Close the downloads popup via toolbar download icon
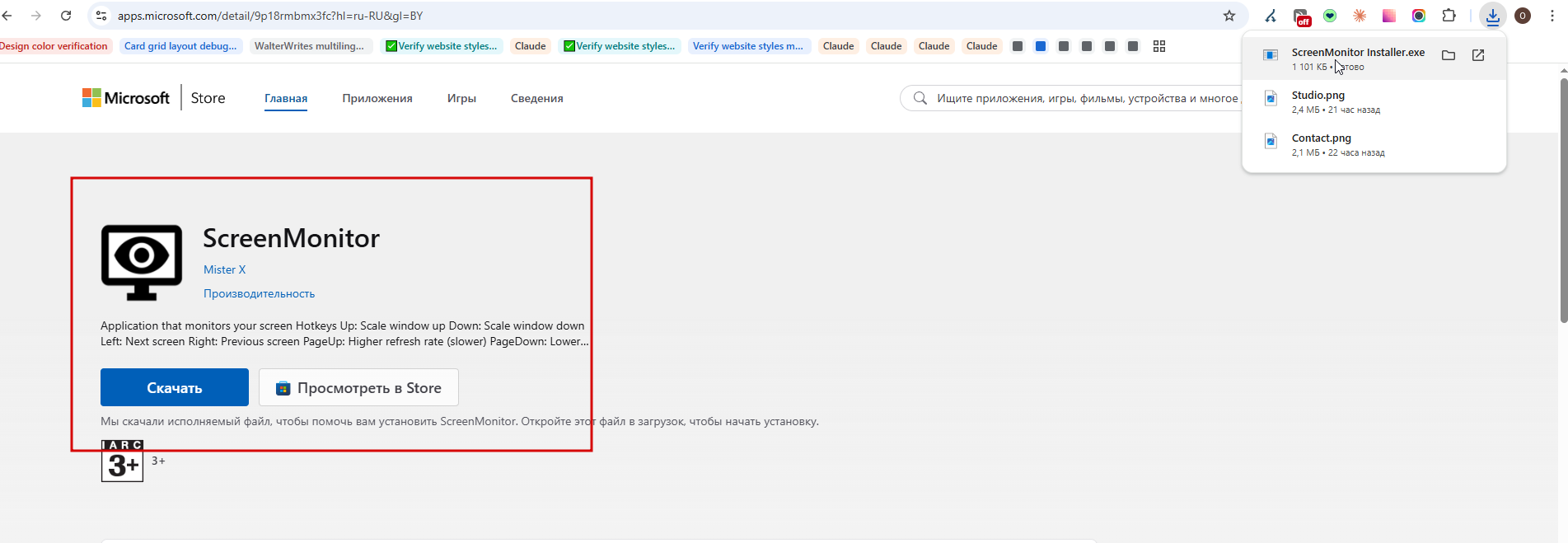Viewport: 1568px width, 543px height. (x=1493, y=16)
